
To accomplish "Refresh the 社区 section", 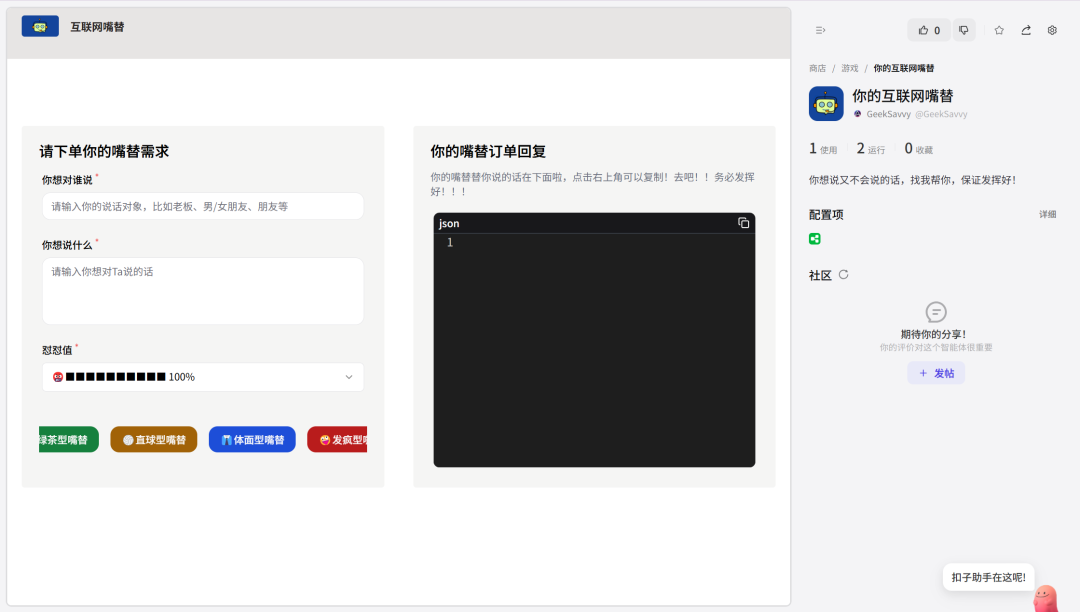I will (x=844, y=275).
